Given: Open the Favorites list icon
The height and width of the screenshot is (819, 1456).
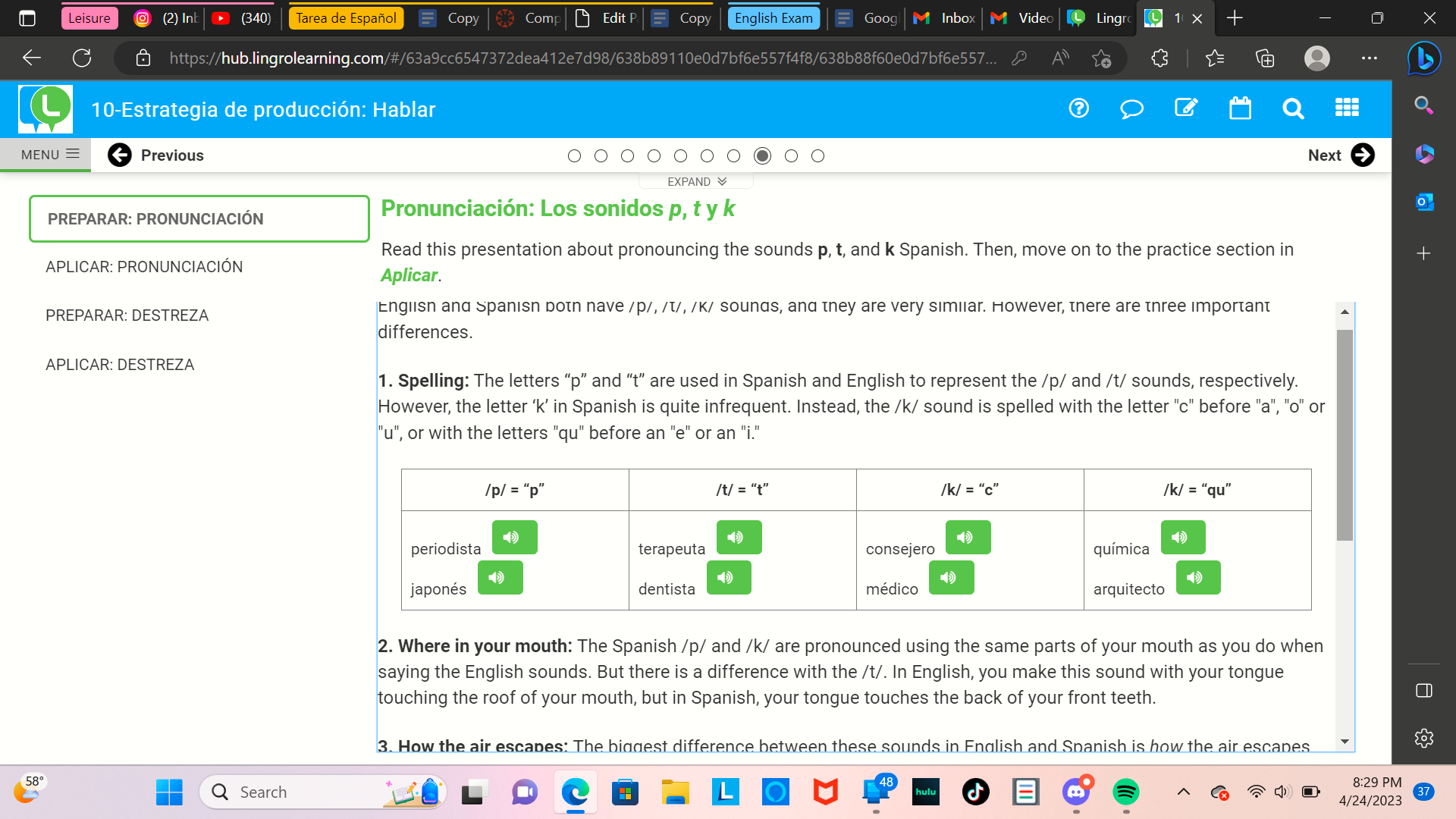Looking at the screenshot, I should 1214,58.
